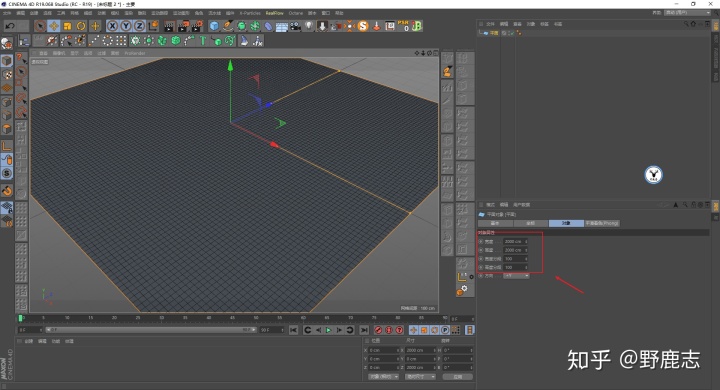This screenshot has height=390, width=720.
Task: Click the attribute manager lock icon
Action: tap(693, 205)
